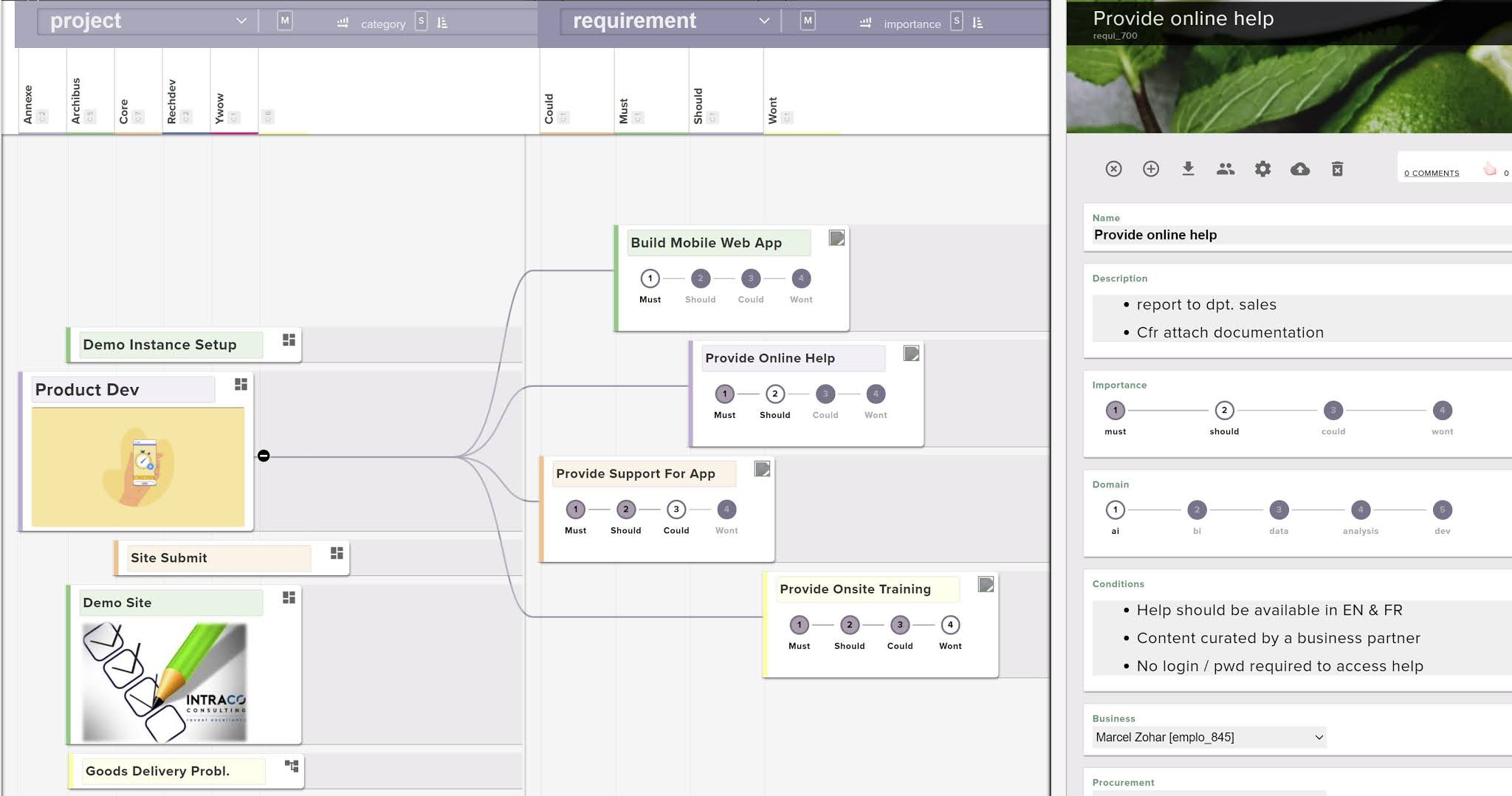
Task: Toggle the S button next to importance
Action: [x=958, y=21]
